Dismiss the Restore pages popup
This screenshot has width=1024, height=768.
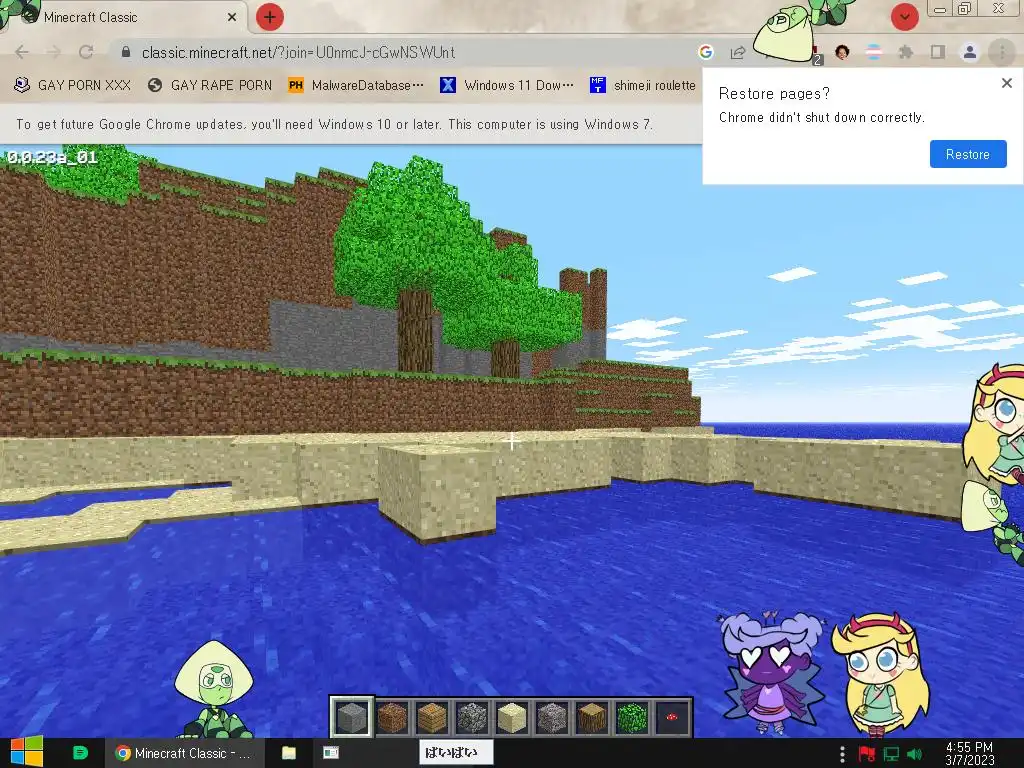(x=1006, y=83)
